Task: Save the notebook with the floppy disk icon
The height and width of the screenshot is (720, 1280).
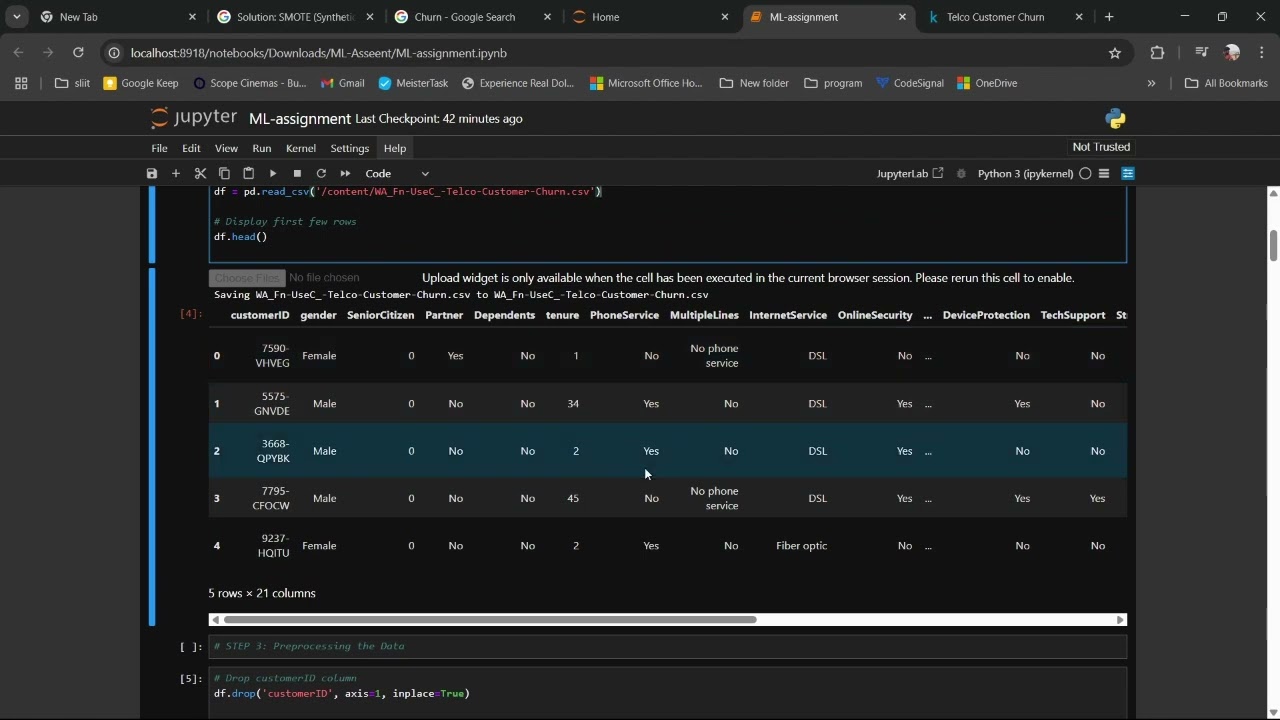Action: (152, 174)
